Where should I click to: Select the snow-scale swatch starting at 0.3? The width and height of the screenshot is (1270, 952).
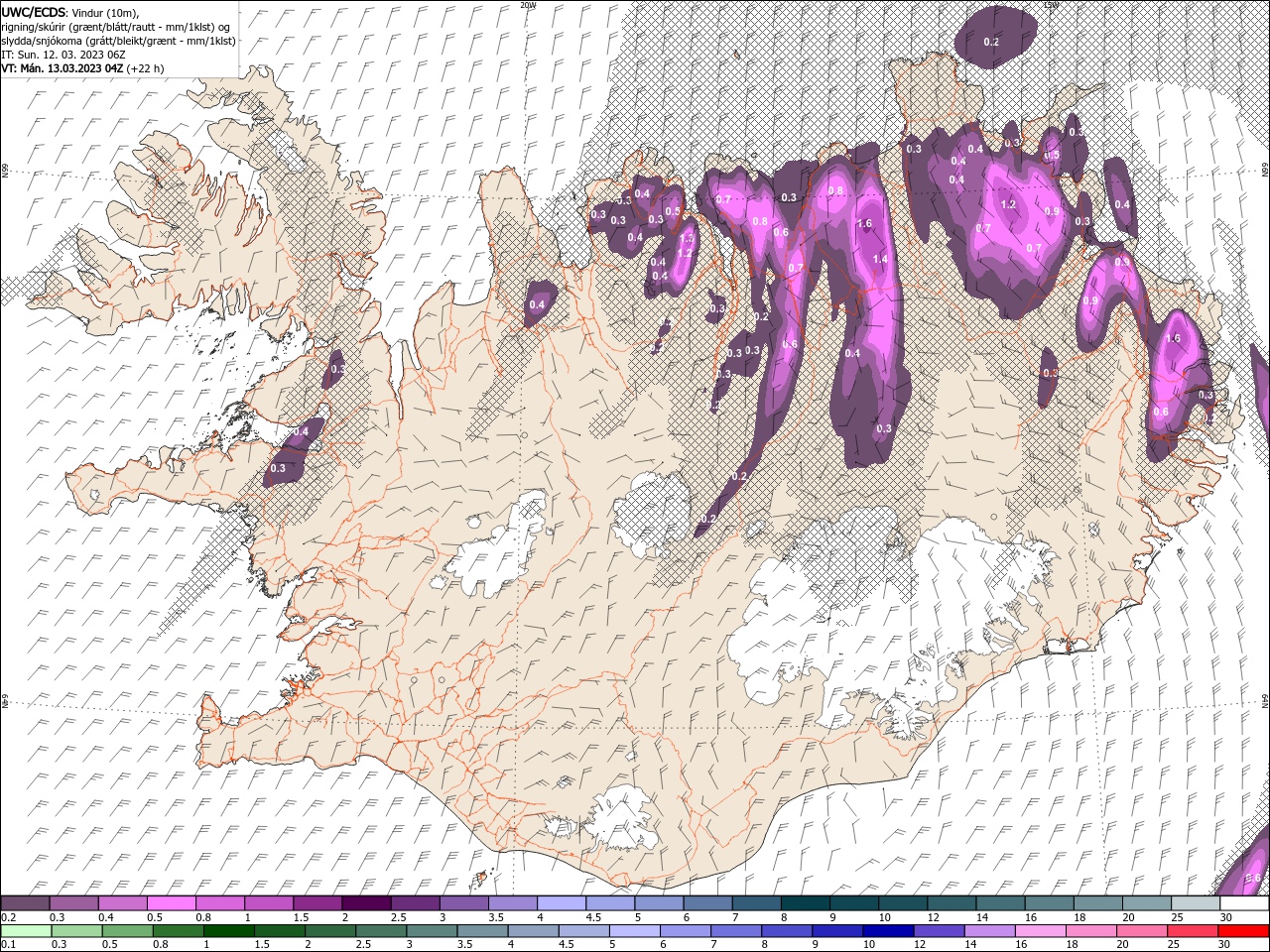(74, 903)
